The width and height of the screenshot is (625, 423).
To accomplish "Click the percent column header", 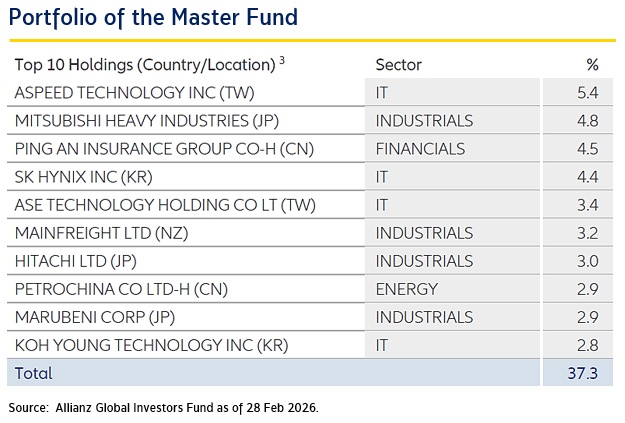I will tap(592, 65).
